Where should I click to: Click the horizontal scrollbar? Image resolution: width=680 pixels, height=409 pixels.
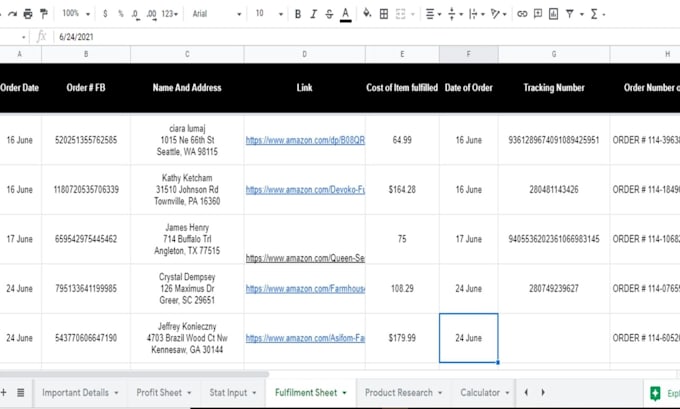point(134,374)
